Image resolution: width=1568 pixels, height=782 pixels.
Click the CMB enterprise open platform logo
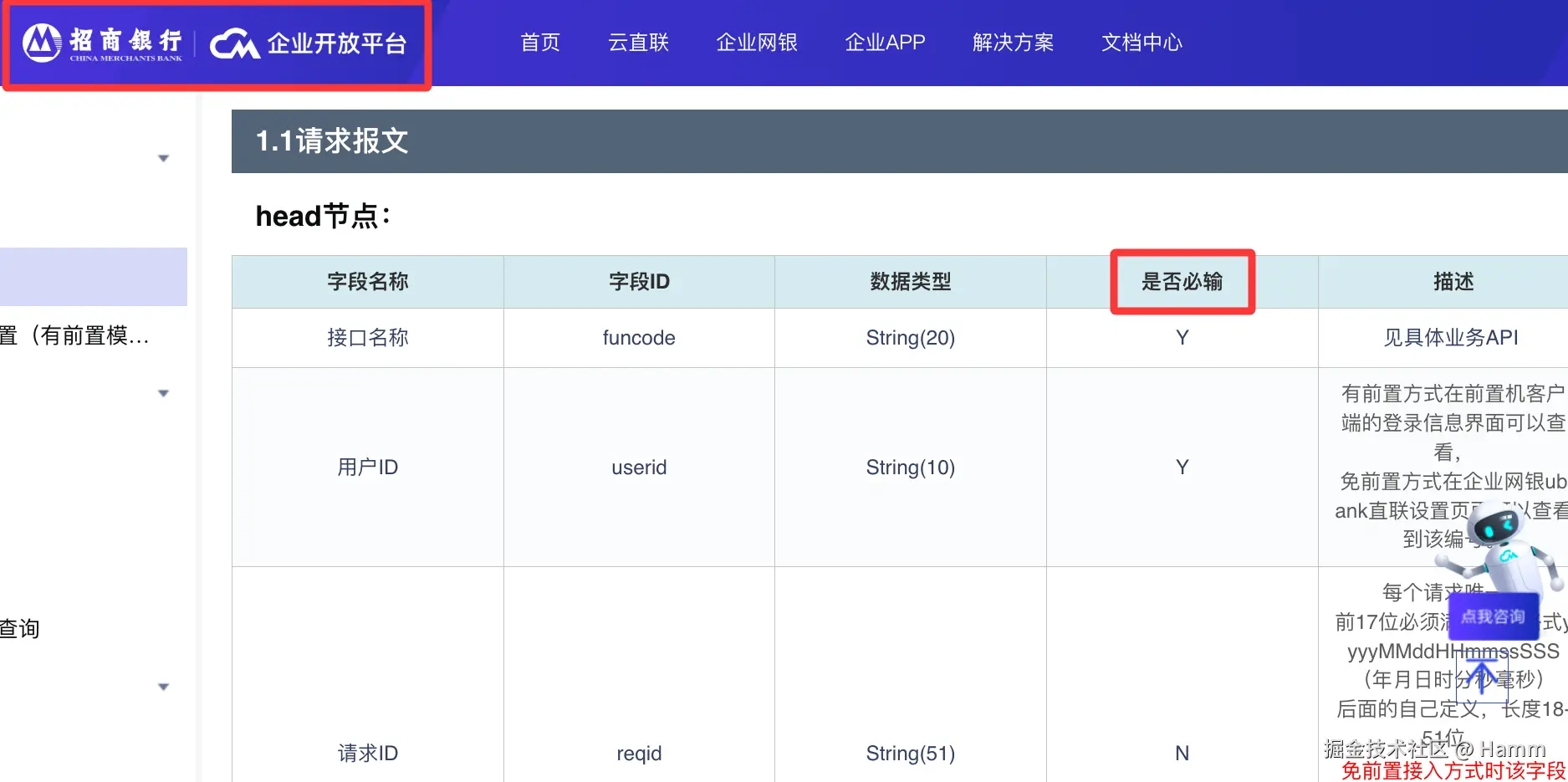tap(308, 43)
